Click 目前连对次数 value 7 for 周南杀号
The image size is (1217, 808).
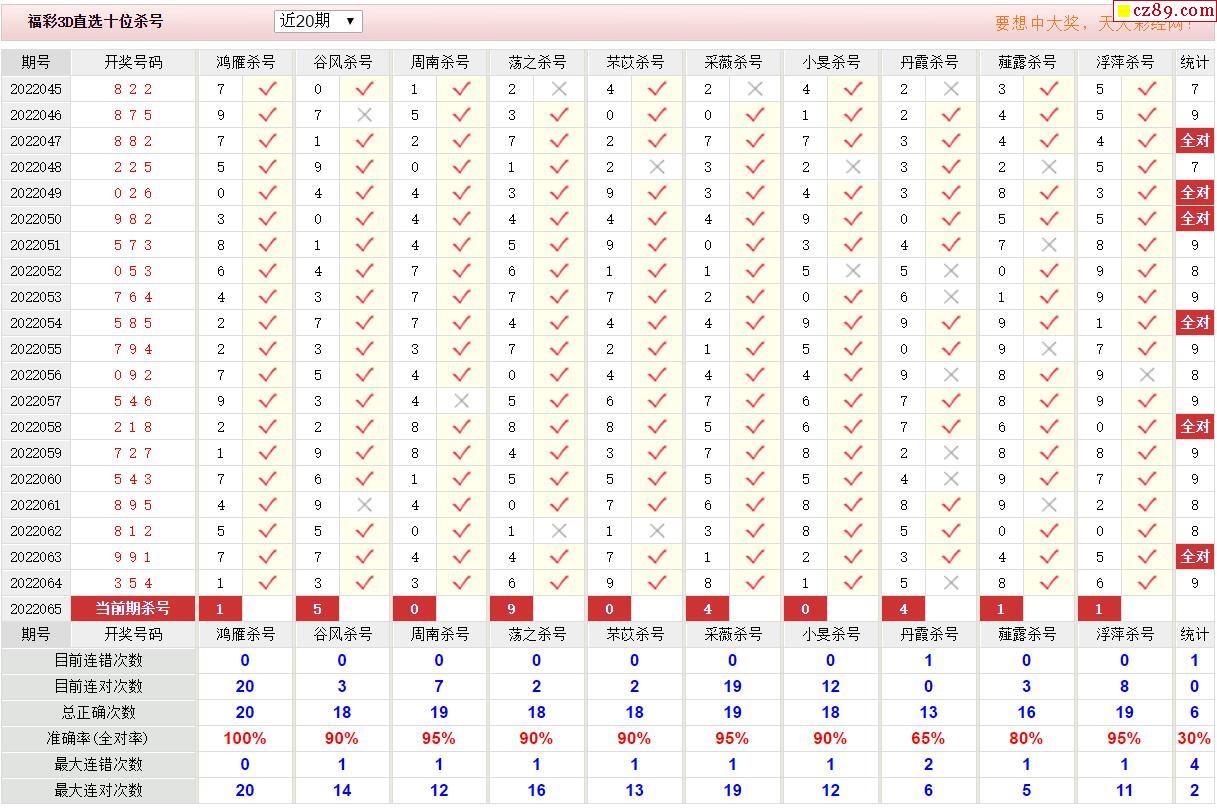pyautogui.click(x=439, y=687)
